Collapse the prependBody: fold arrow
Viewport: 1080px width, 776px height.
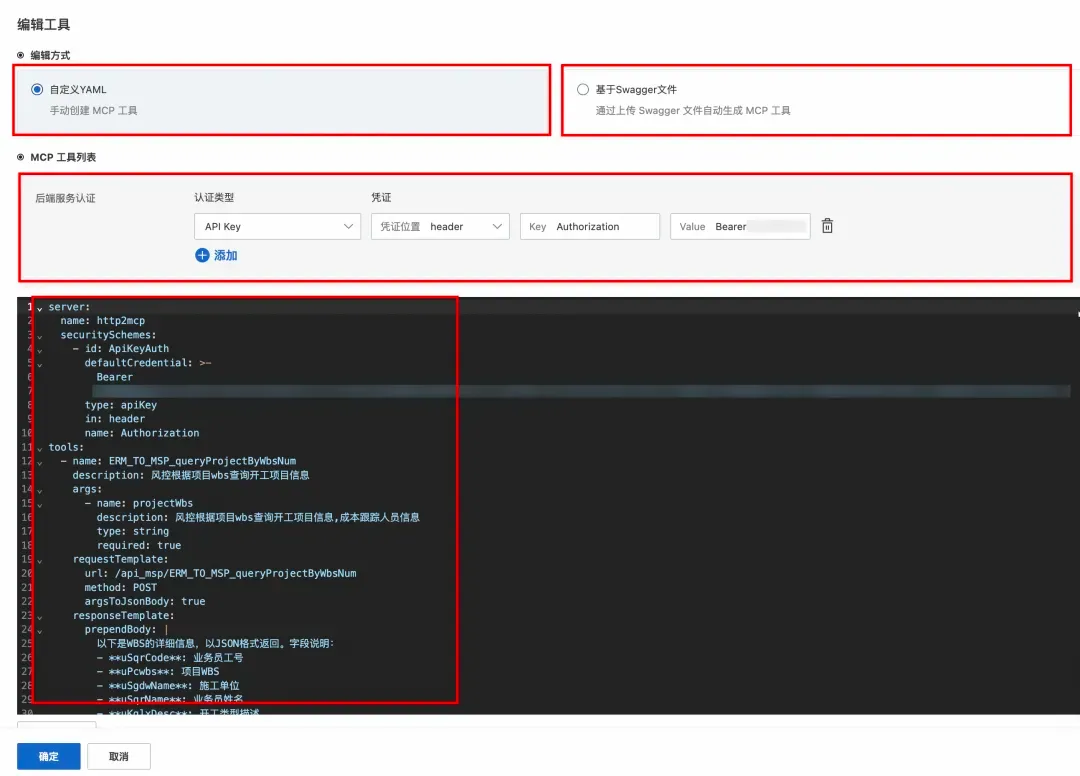39,631
